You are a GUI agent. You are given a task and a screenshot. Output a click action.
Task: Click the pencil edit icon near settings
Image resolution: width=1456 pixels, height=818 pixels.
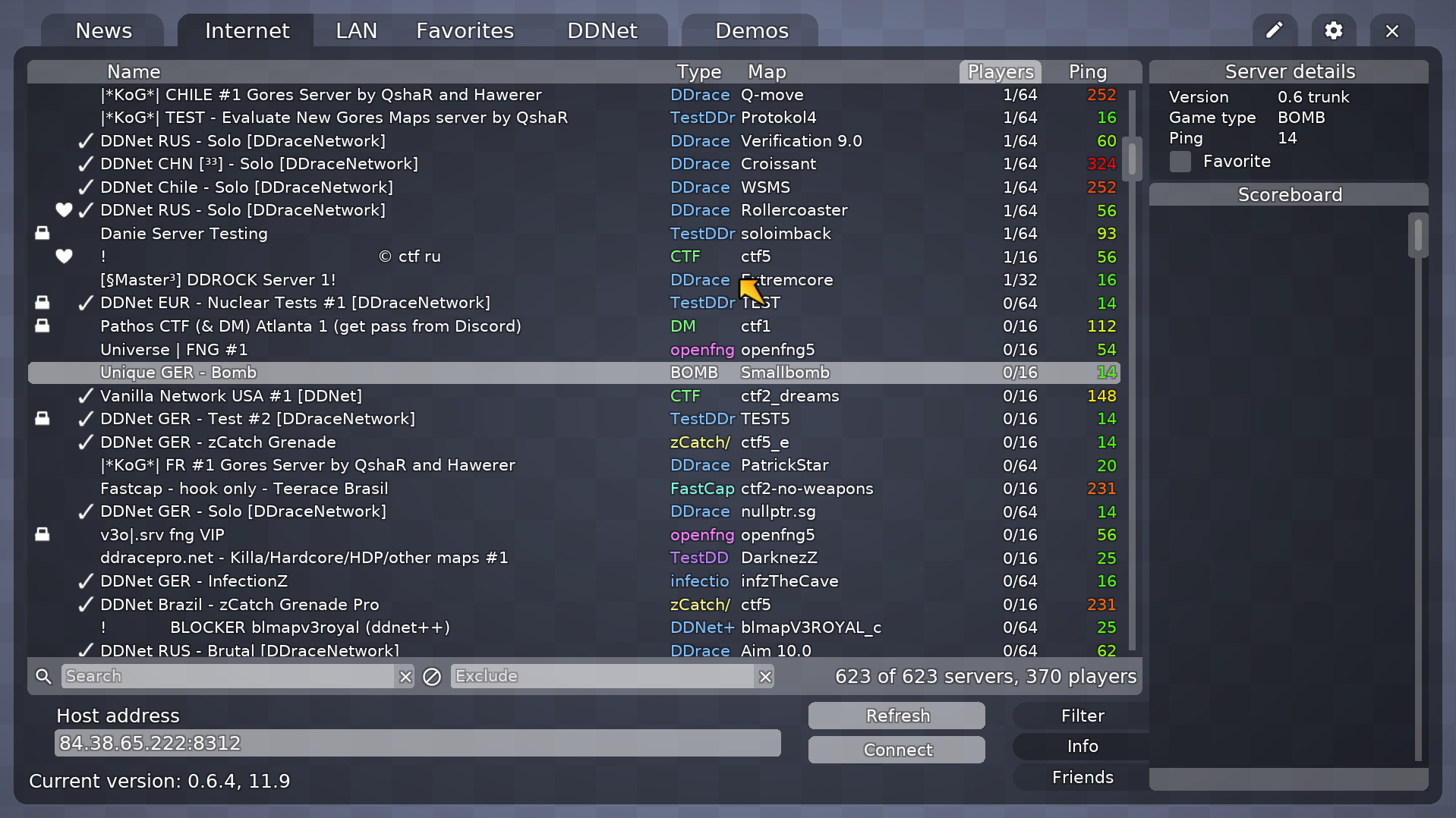[x=1275, y=30]
